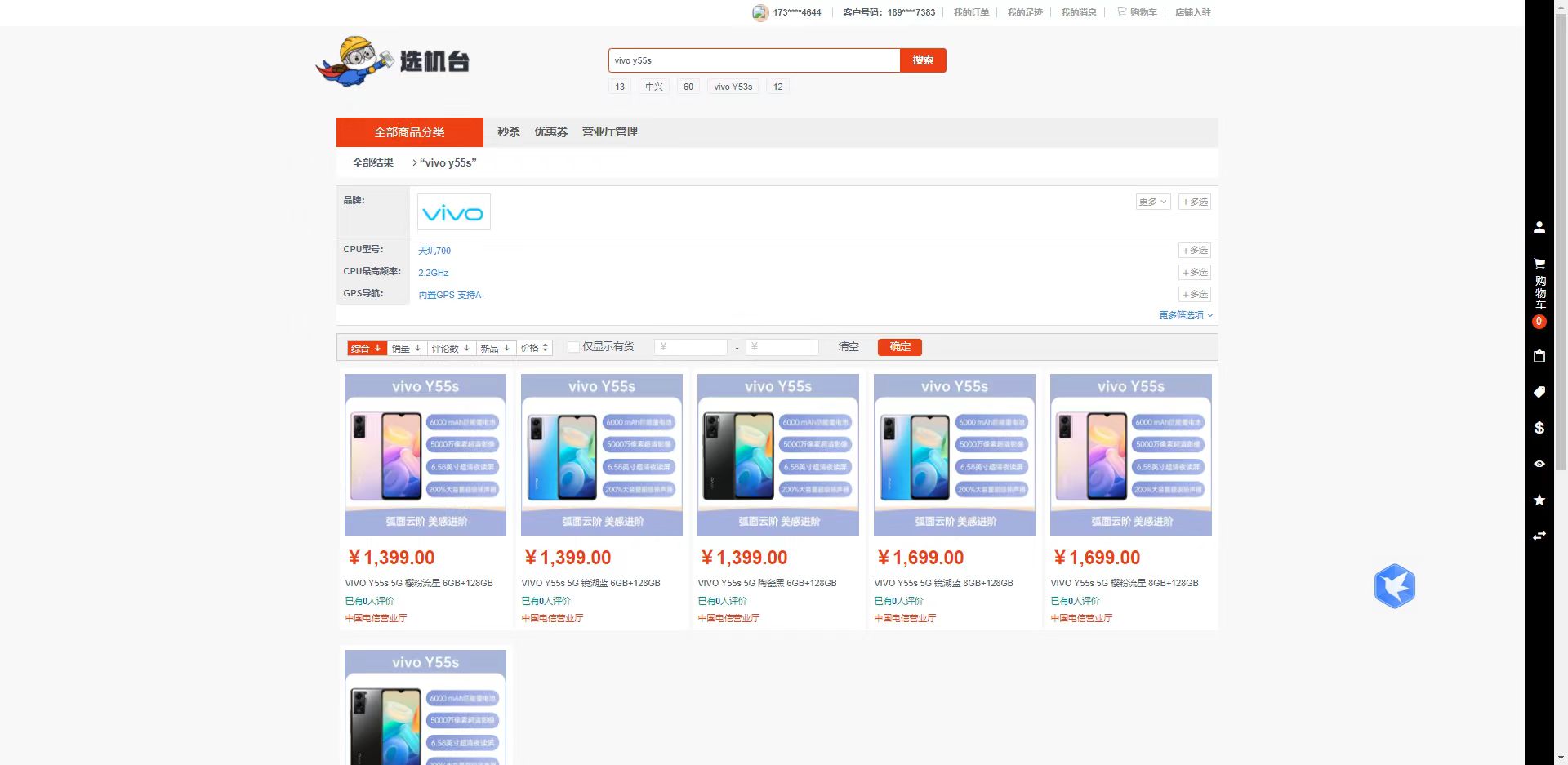Expand 更多 brand options

coord(1153,202)
